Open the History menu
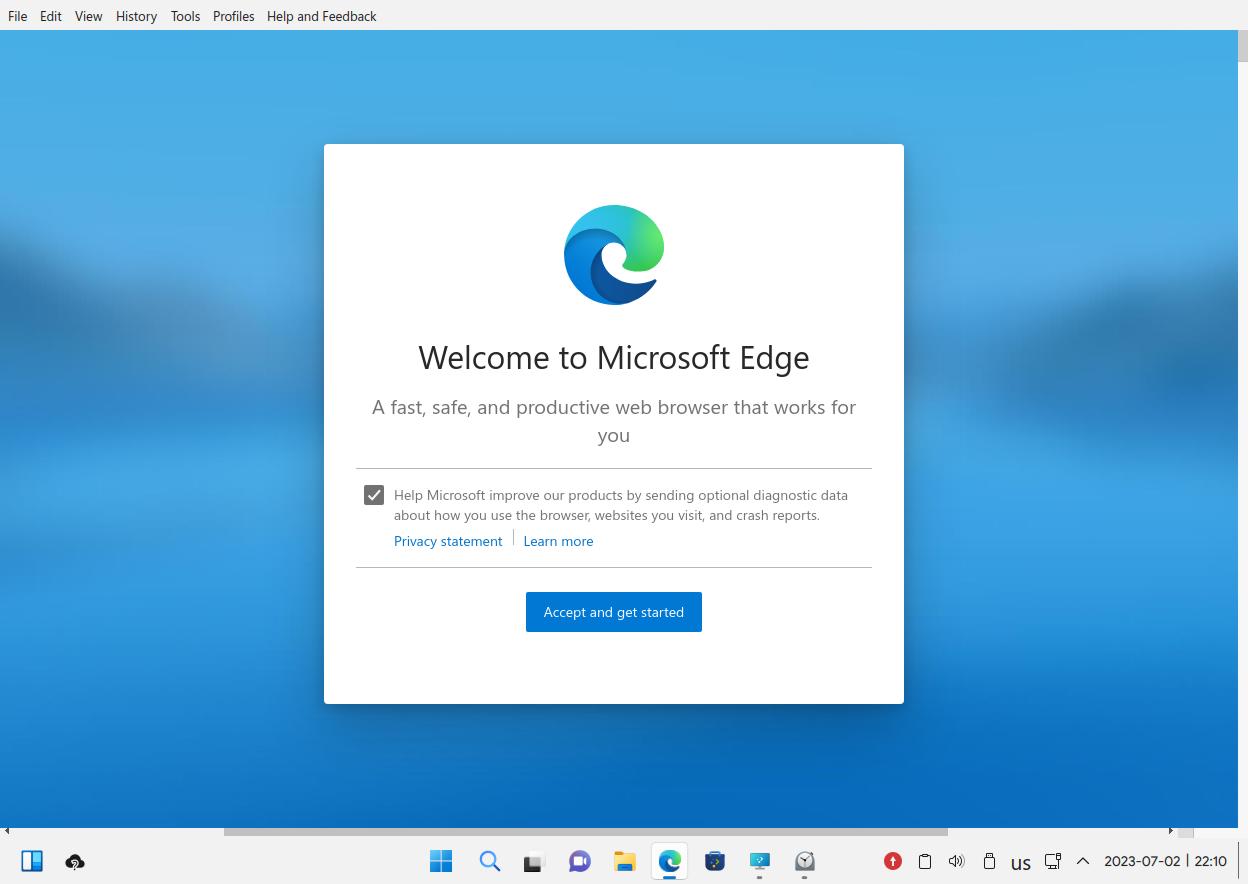This screenshot has width=1248, height=884. (x=136, y=16)
